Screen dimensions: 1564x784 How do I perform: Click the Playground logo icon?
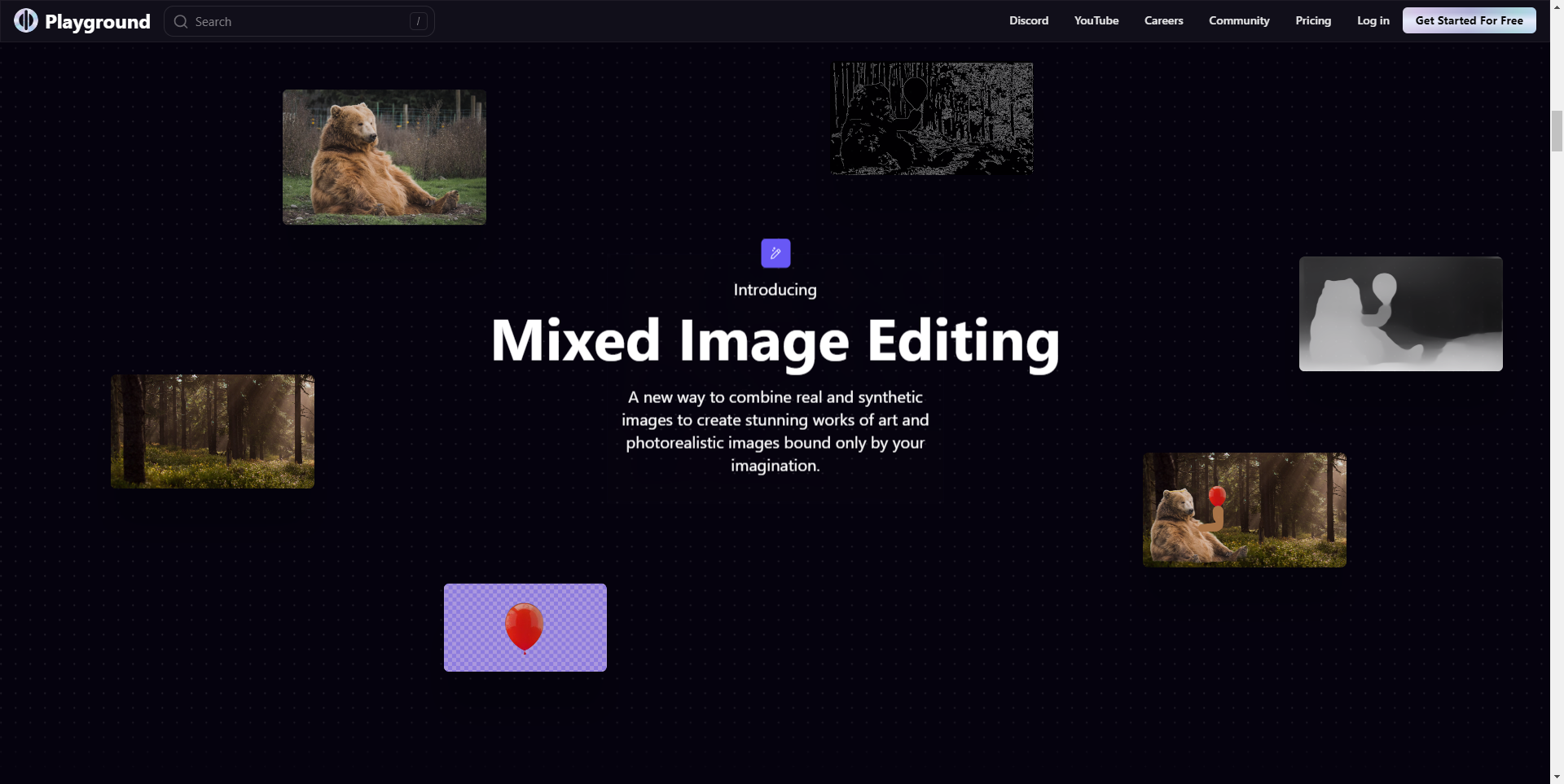pos(26,20)
